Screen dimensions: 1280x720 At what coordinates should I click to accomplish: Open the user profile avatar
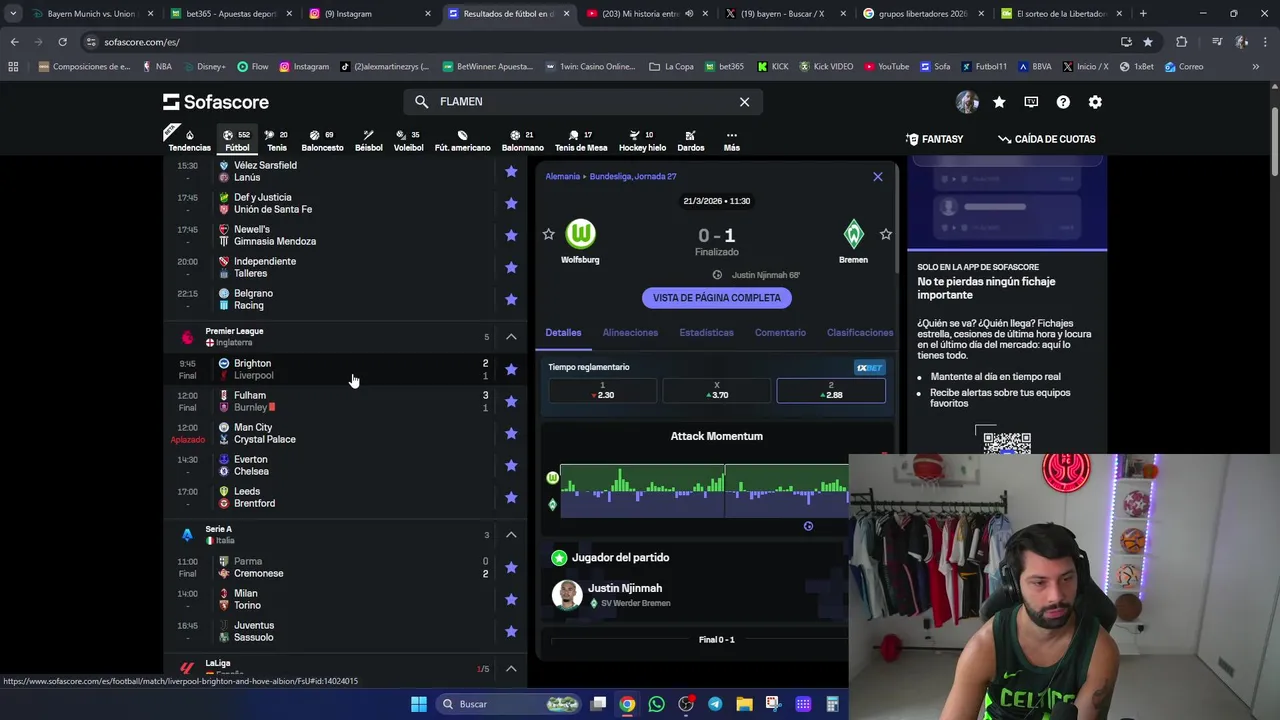pyautogui.click(x=967, y=102)
